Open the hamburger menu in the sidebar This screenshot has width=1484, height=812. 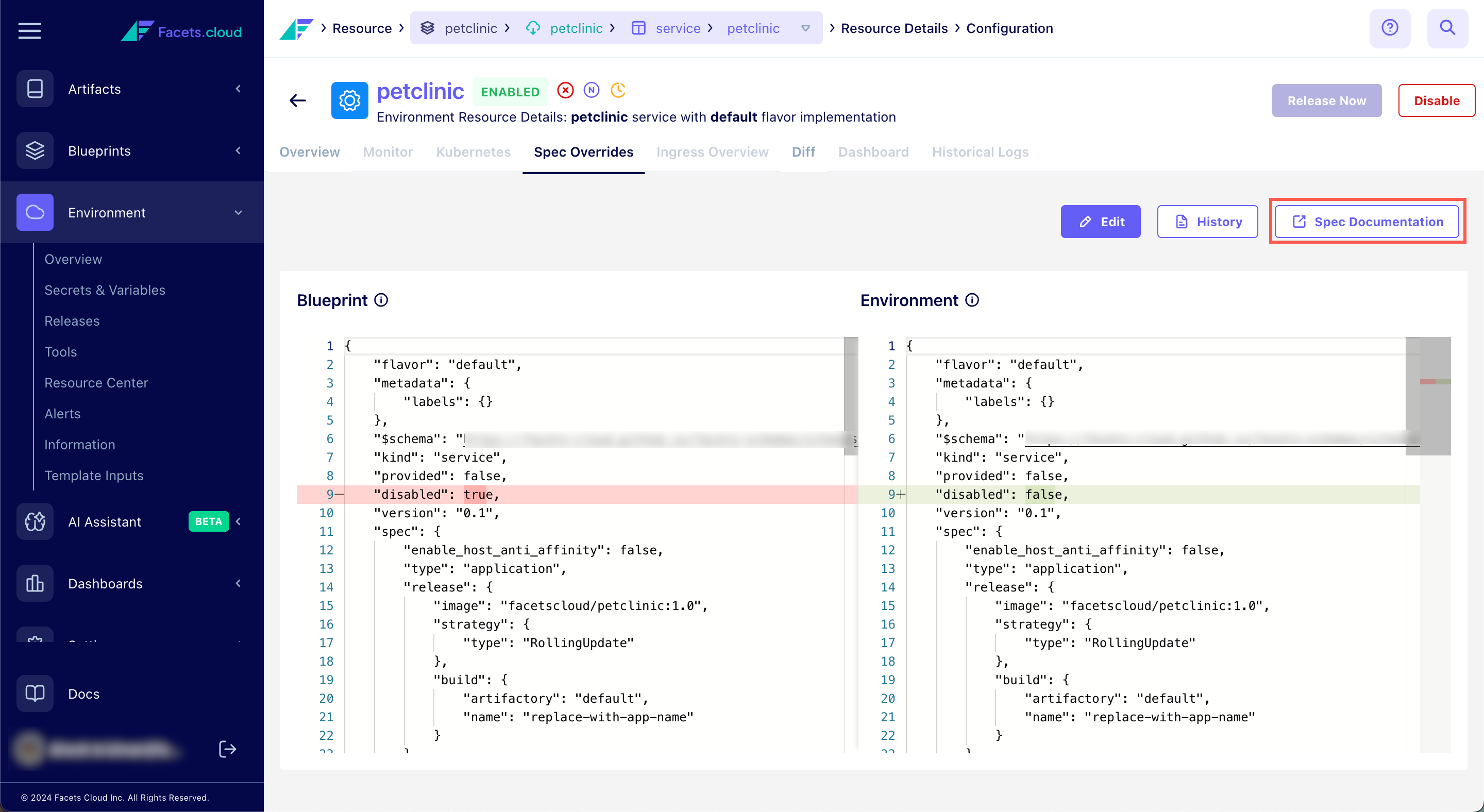29,31
